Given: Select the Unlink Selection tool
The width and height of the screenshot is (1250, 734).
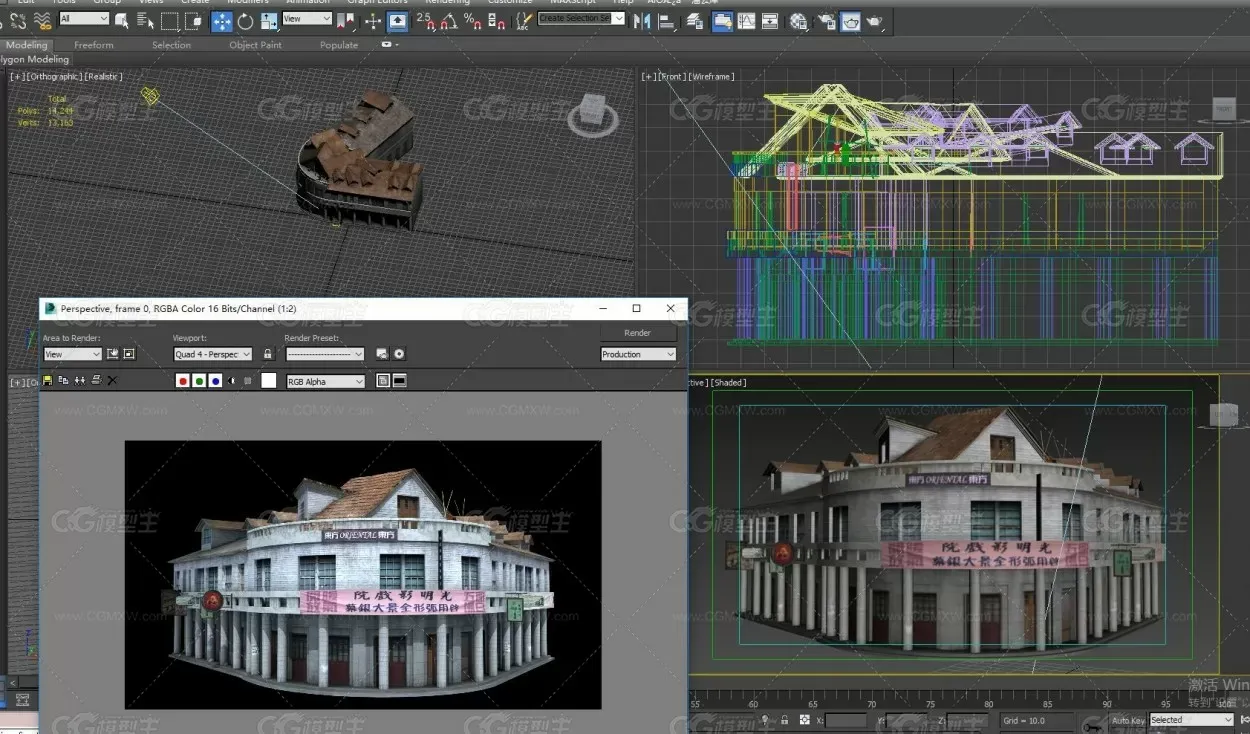Looking at the screenshot, I should (x=18, y=20).
